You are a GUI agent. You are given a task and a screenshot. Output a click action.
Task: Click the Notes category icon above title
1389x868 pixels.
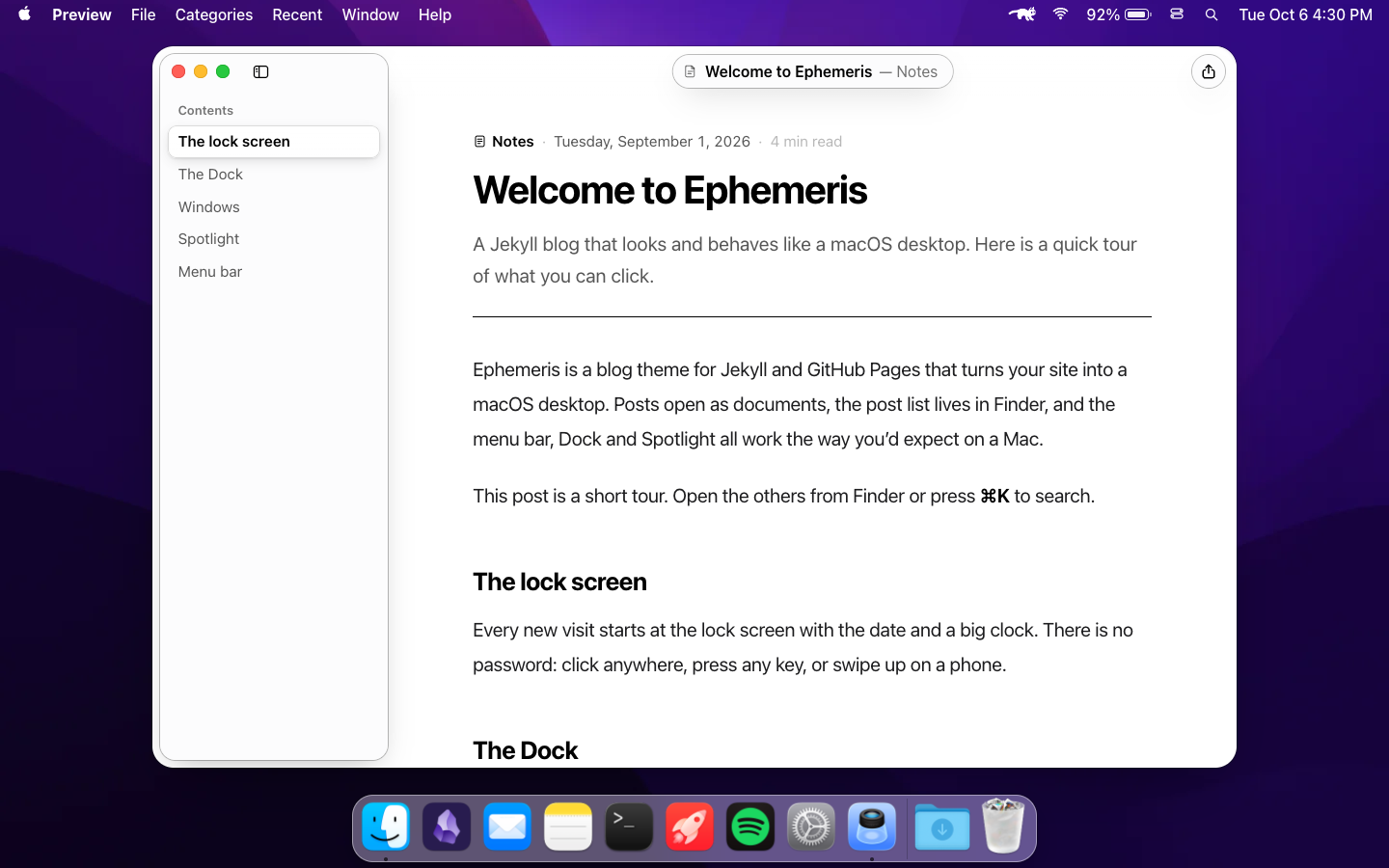(x=479, y=142)
